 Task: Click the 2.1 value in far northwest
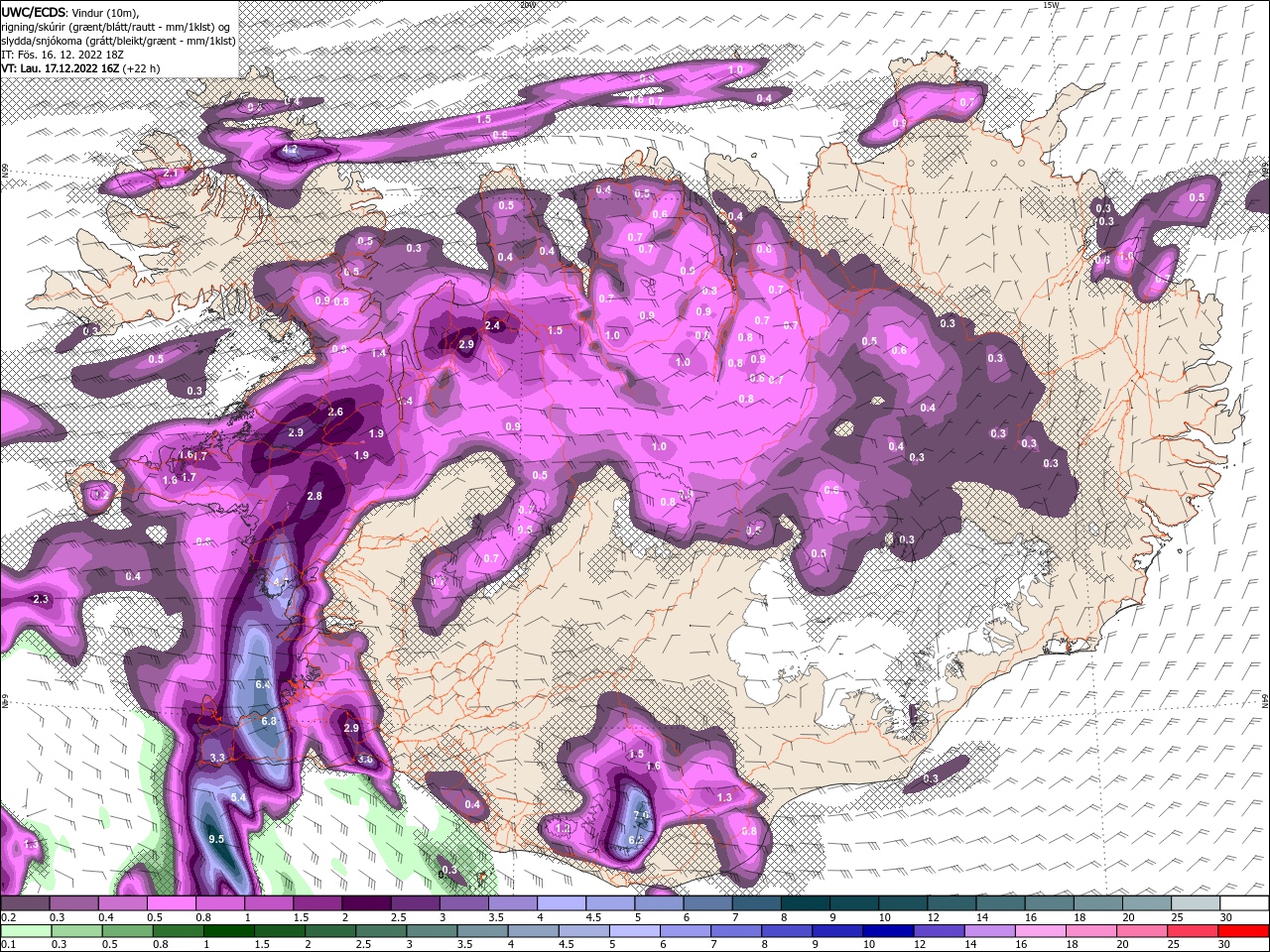171,175
